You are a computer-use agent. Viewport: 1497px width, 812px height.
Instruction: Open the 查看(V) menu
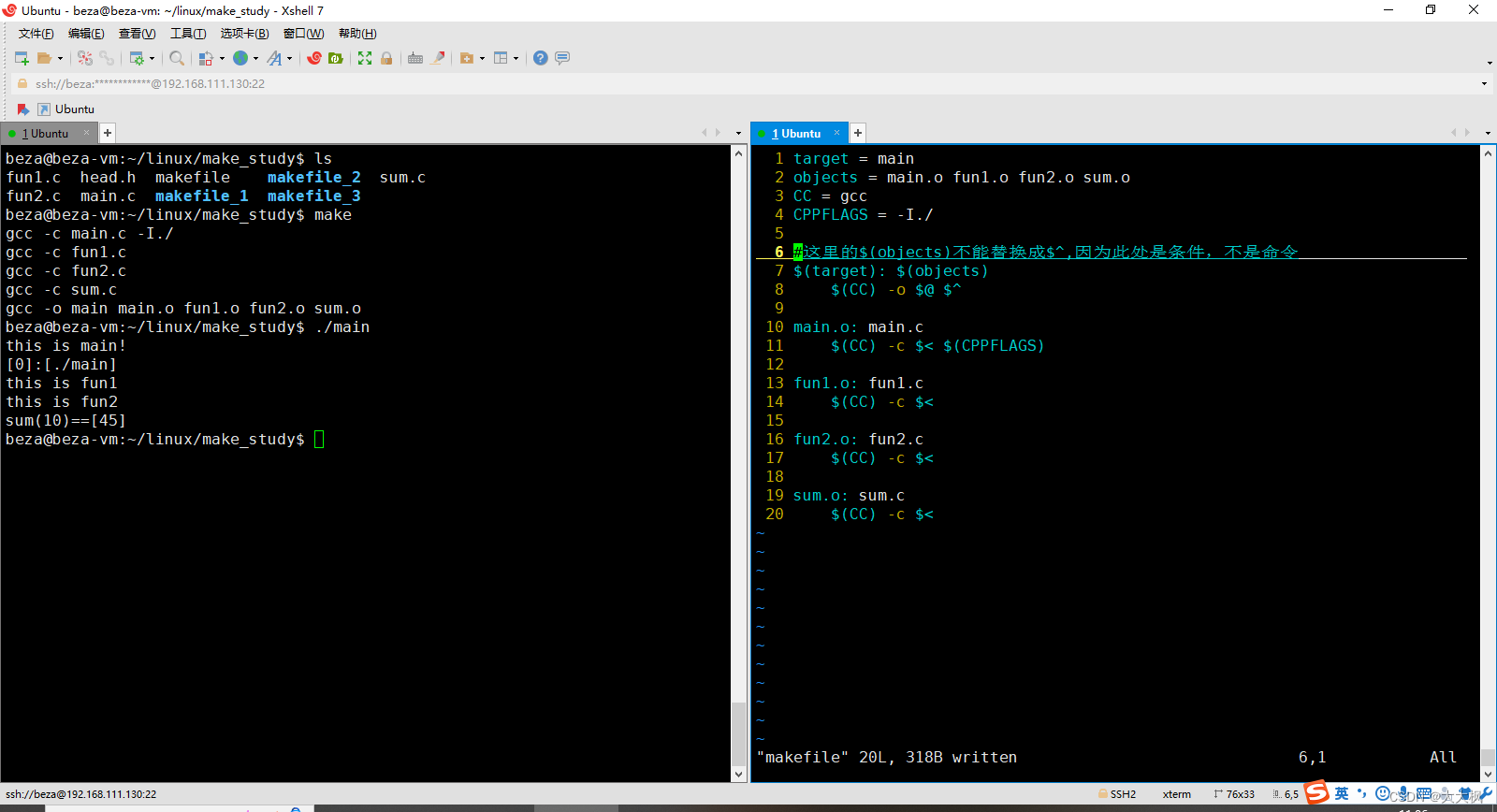coord(137,34)
